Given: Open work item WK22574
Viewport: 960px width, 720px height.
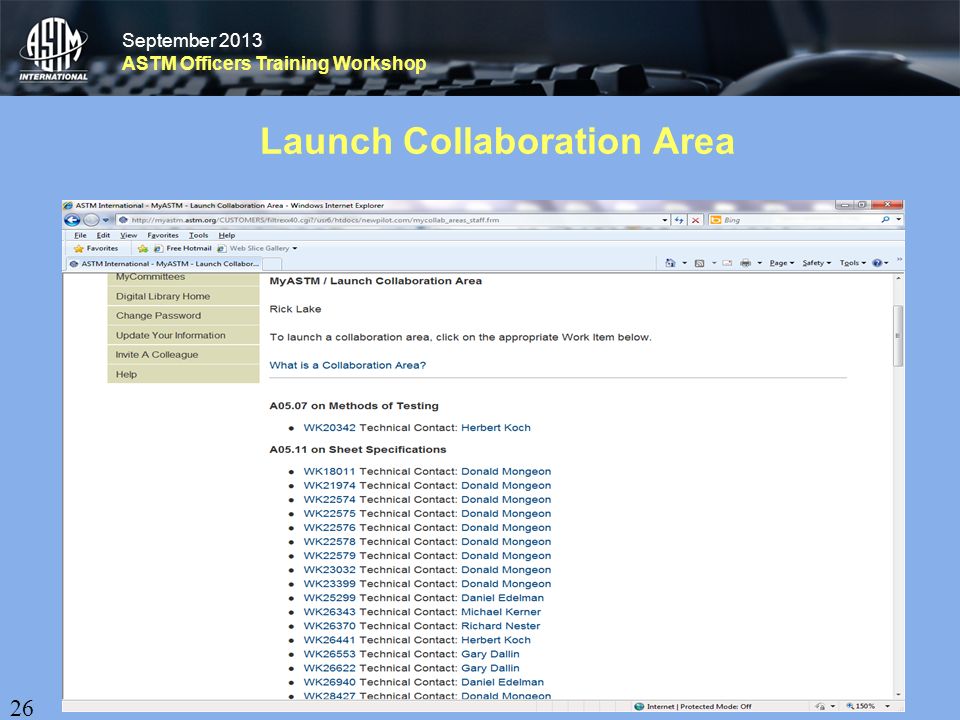Looking at the screenshot, I should 329,500.
